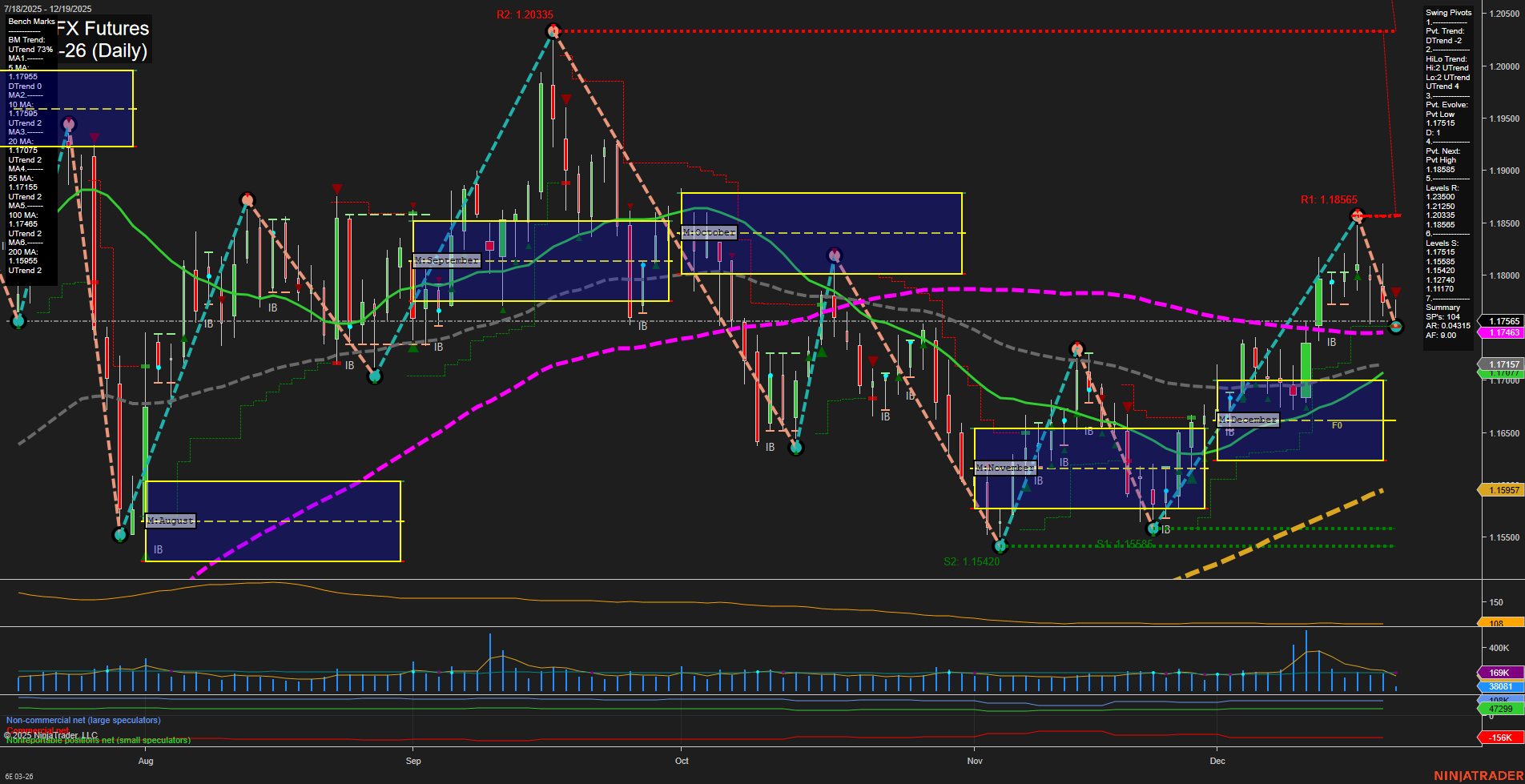Viewport: 1525px width, 784px height.
Task: Click the pivot dot at the far-left chart edge
Action: pos(18,322)
